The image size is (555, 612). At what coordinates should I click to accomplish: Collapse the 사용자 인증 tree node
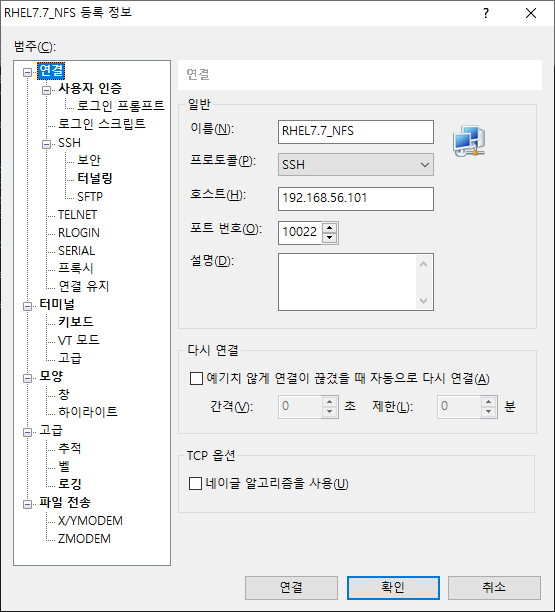(x=46, y=90)
